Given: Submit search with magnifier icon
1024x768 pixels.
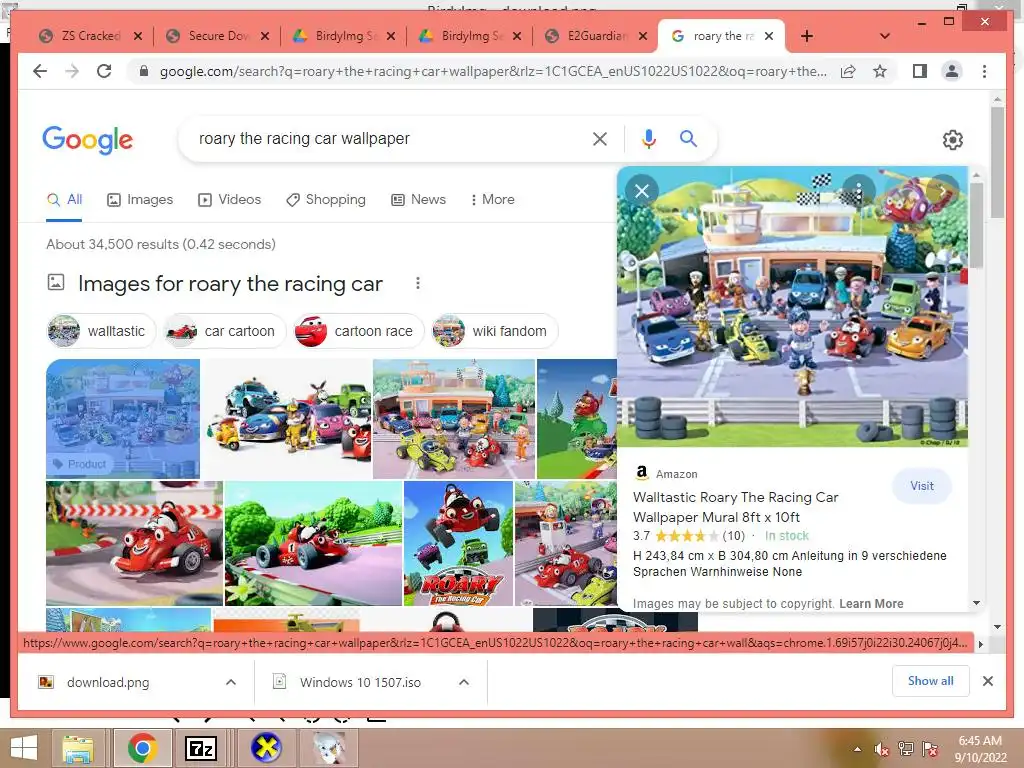Looking at the screenshot, I should (688, 138).
